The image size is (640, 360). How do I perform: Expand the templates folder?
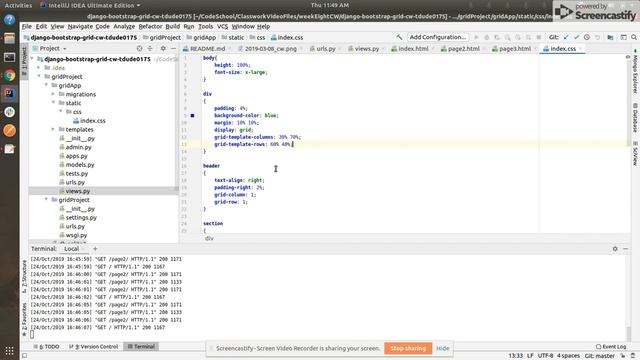pyautogui.click(x=53, y=129)
